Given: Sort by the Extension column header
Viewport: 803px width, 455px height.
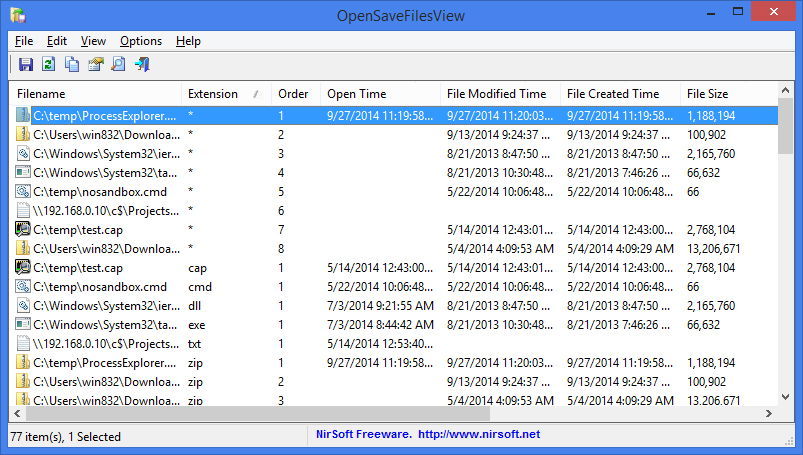Looking at the screenshot, I should point(226,94).
